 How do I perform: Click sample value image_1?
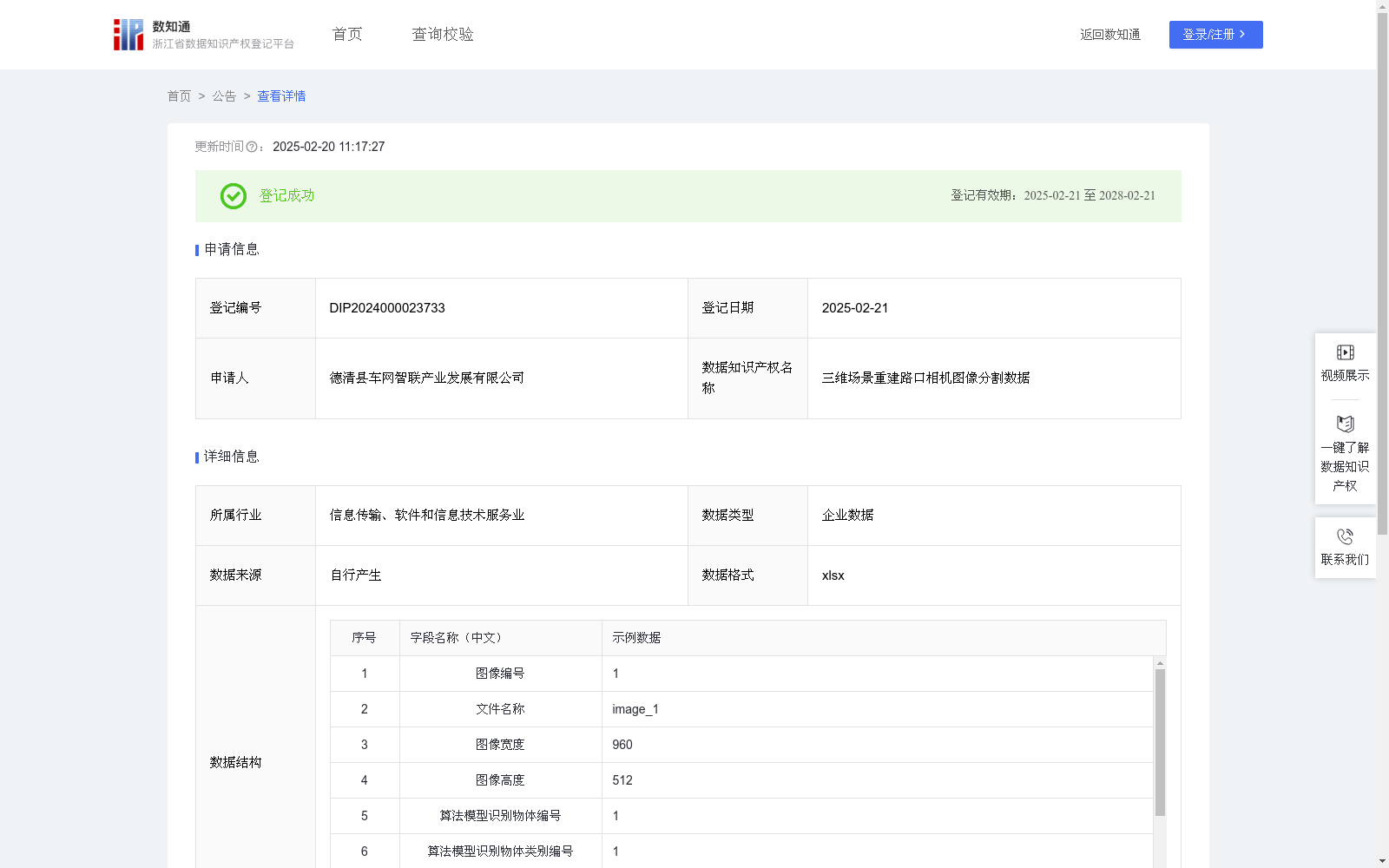(x=635, y=709)
